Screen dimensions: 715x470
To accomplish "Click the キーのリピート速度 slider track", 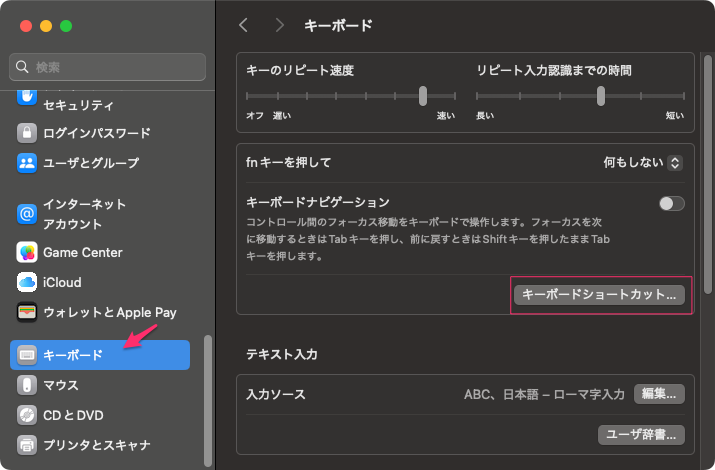I will point(350,96).
